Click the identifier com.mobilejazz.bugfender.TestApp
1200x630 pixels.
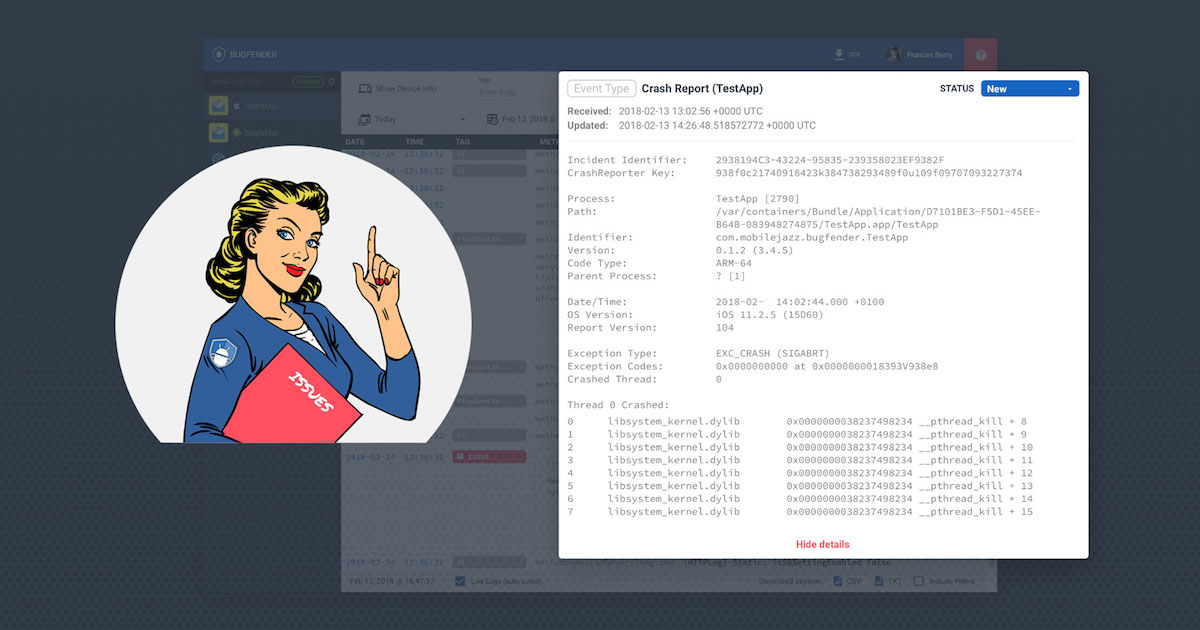[812, 238]
